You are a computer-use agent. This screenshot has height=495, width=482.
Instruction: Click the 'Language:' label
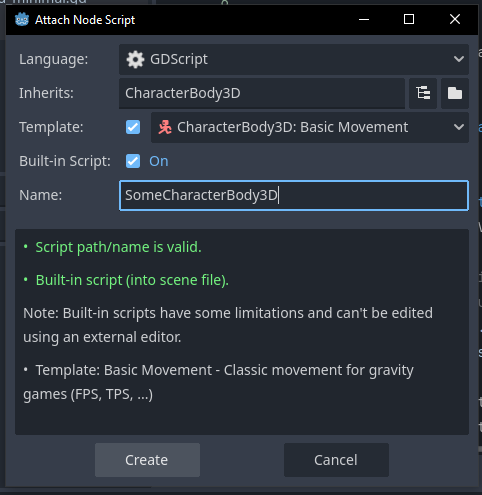(54, 59)
